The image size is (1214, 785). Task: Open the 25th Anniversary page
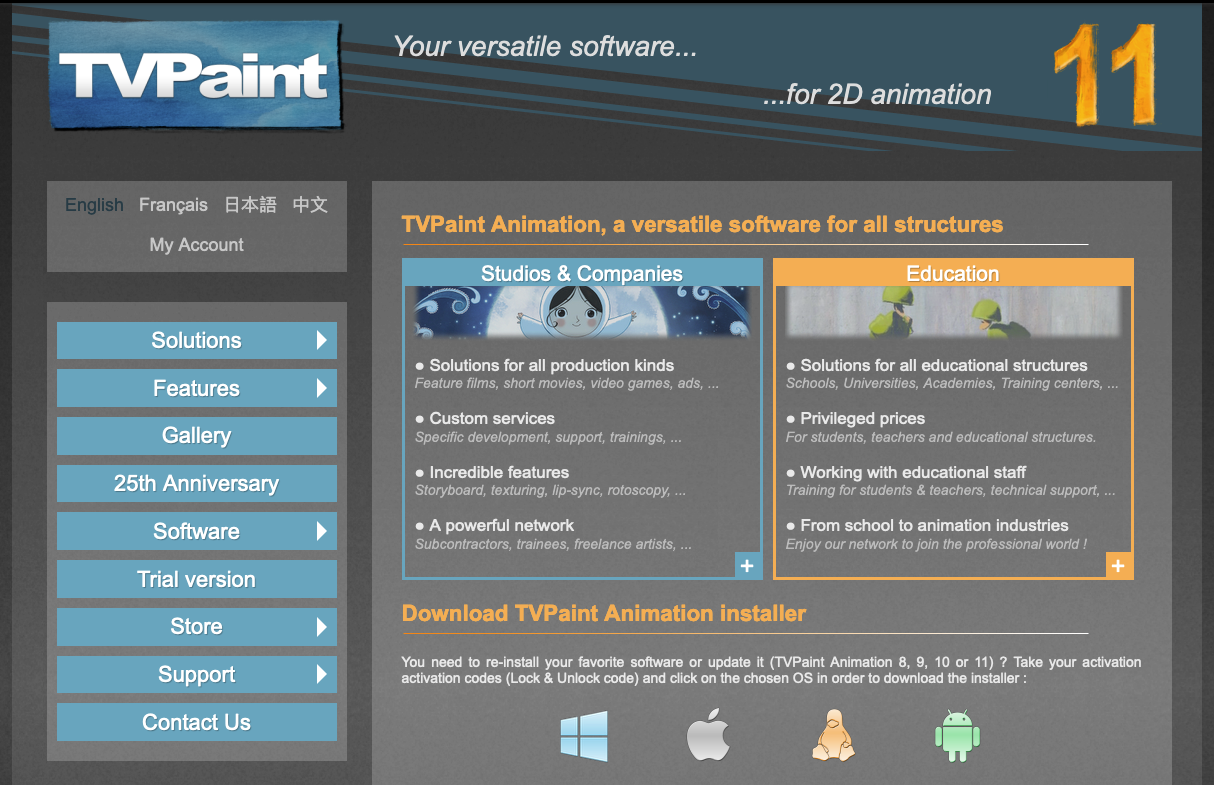click(197, 483)
